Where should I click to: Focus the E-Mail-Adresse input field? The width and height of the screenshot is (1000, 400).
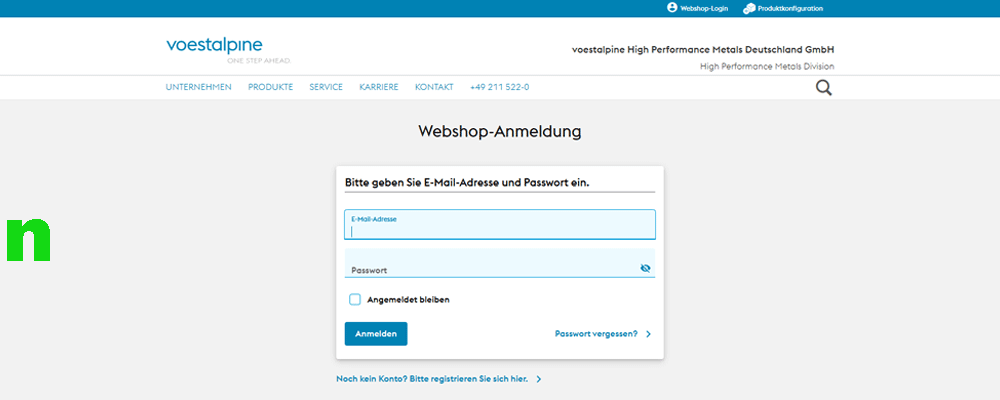[x=499, y=229]
